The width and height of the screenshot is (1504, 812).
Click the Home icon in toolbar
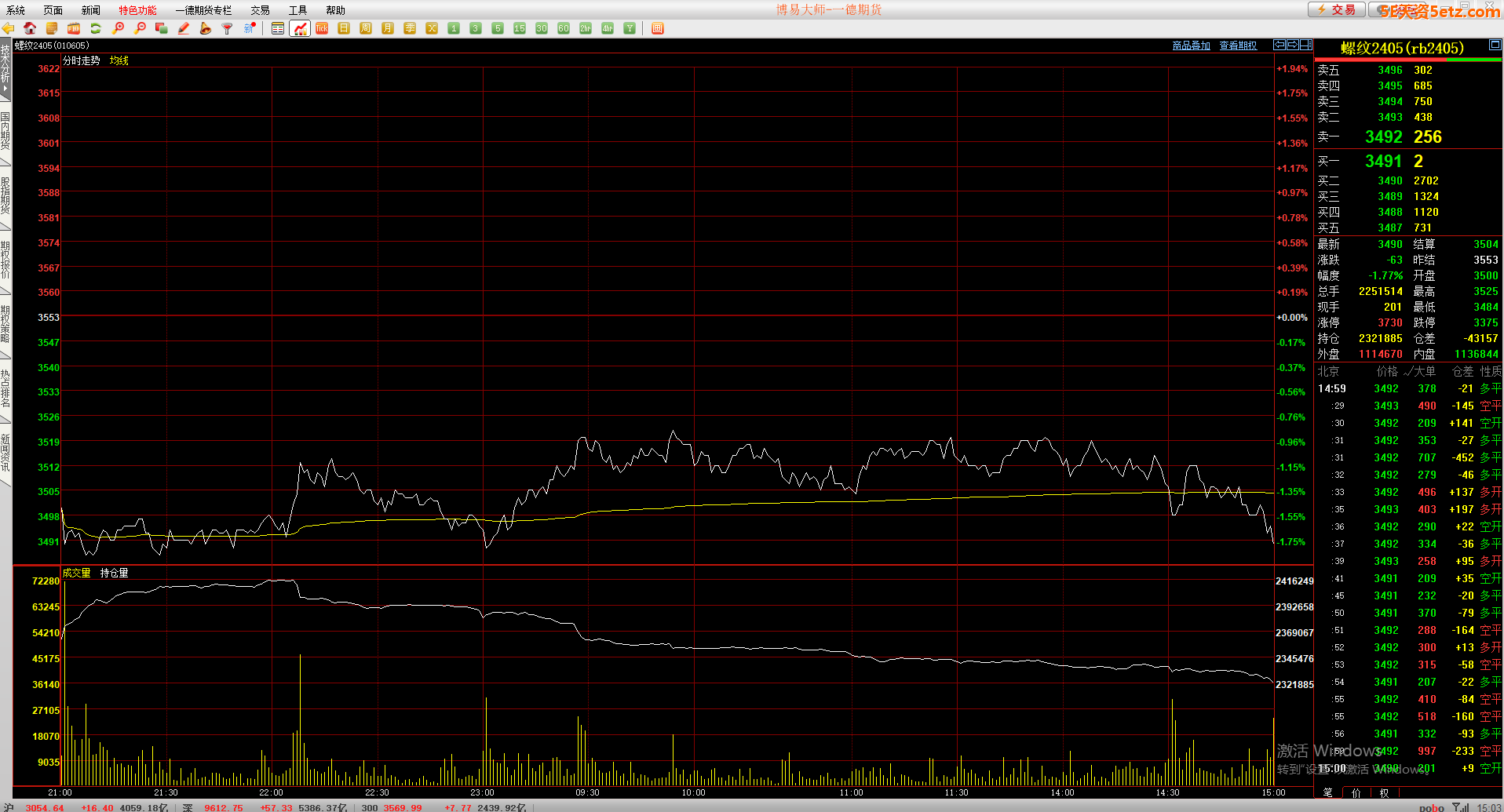click(x=30, y=28)
